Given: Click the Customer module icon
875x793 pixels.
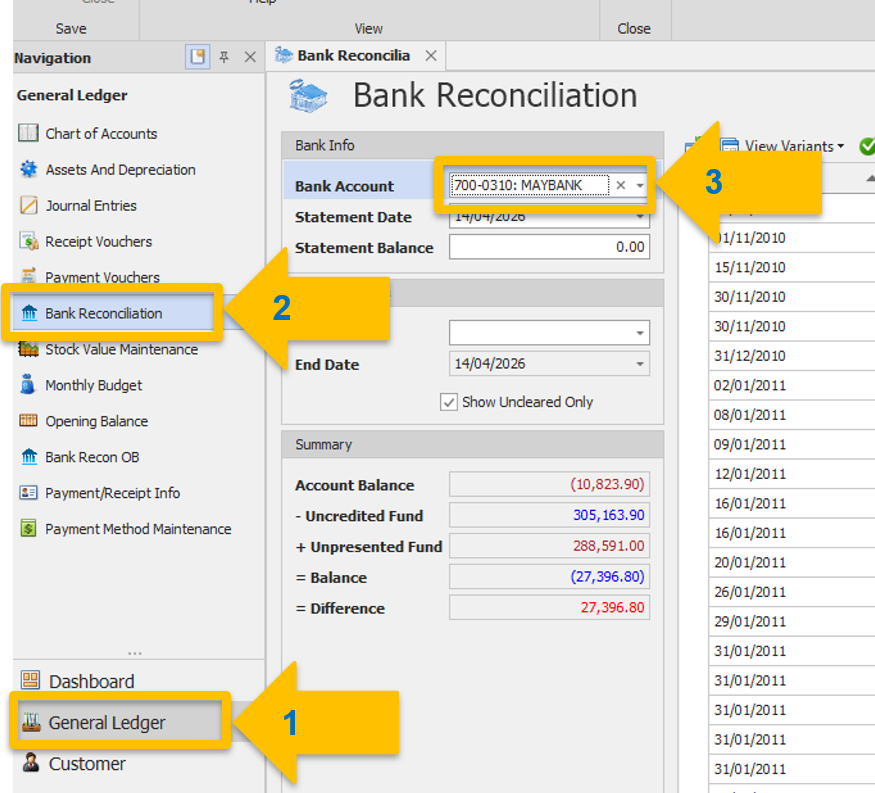Looking at the screenshot, I should [x=31, y=763].
